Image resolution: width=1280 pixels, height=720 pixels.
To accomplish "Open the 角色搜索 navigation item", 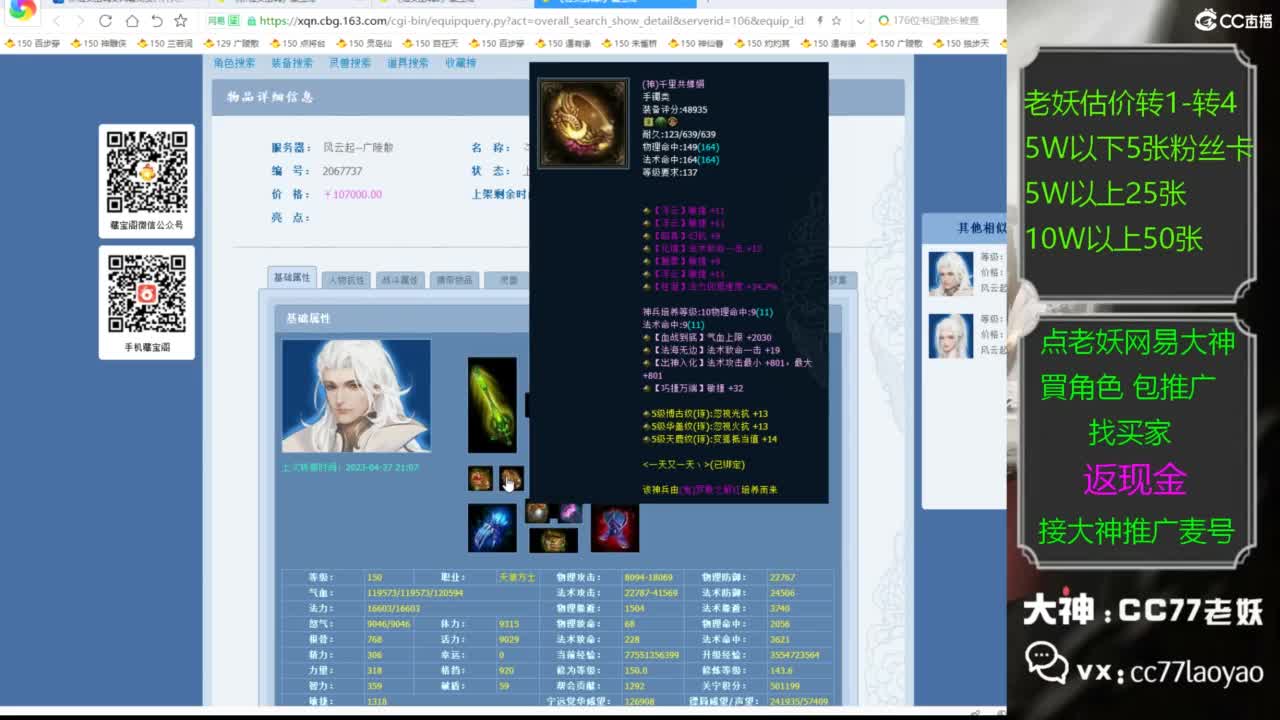I will pyautogui.click(x=235, y=63).
